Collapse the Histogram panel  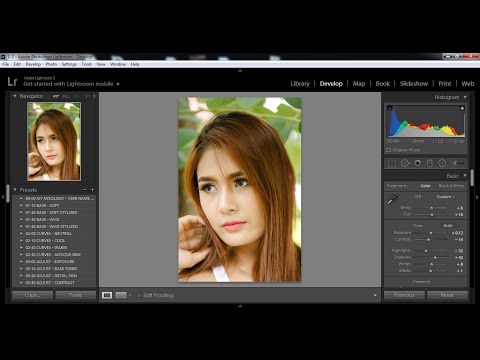465,97
